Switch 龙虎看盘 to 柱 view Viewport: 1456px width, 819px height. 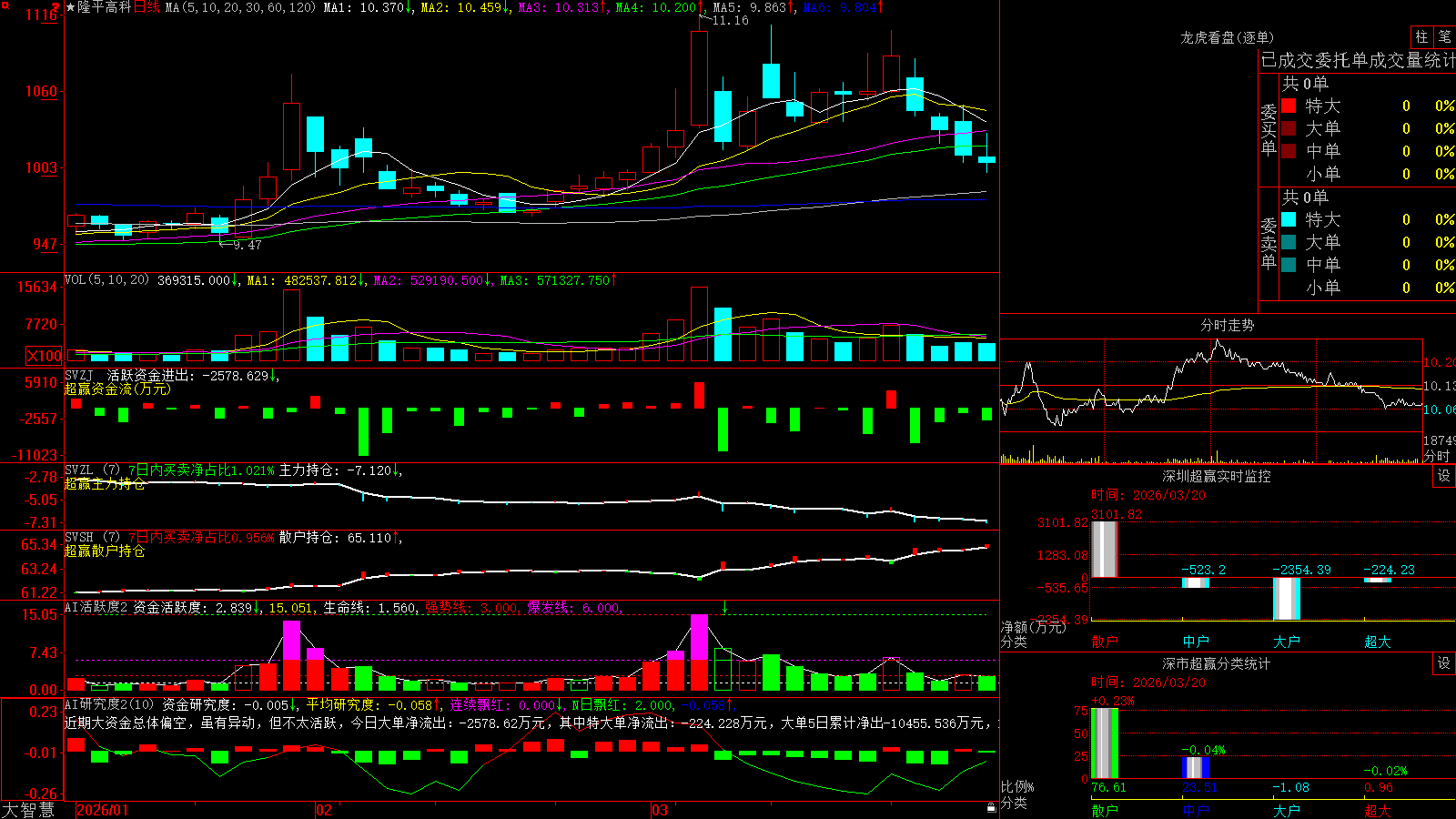1421,36
